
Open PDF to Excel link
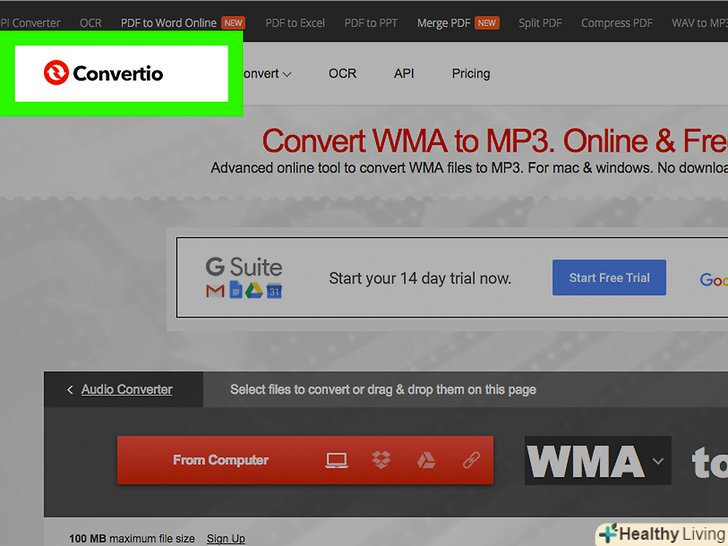(295, 23)
